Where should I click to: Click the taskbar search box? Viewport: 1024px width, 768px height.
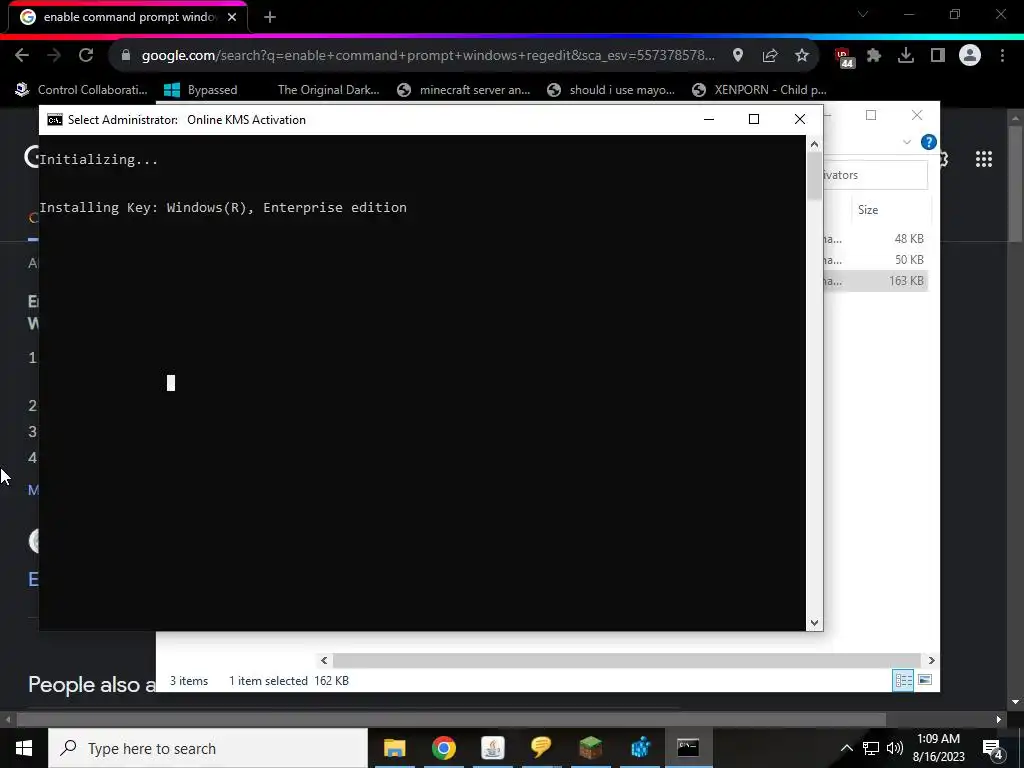click(208, 748)
